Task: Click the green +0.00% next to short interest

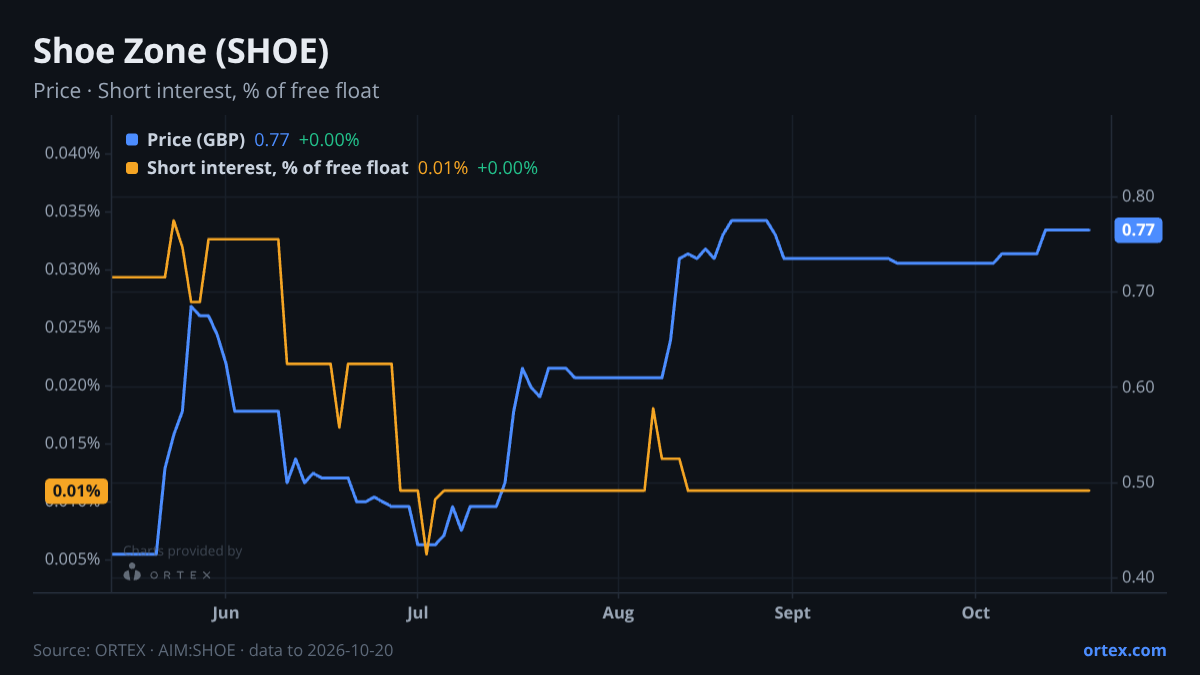Action: (x=507, y=168)
